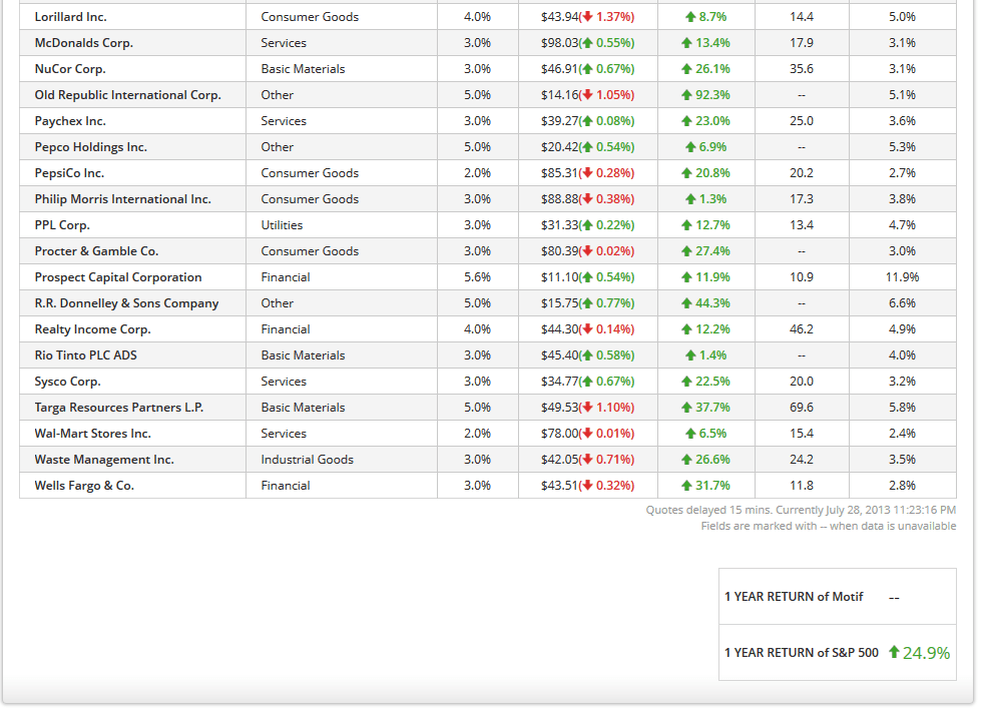
Task: Click the 1 YEAR RETURN of S&P 500 label
Action: [802, 653]
